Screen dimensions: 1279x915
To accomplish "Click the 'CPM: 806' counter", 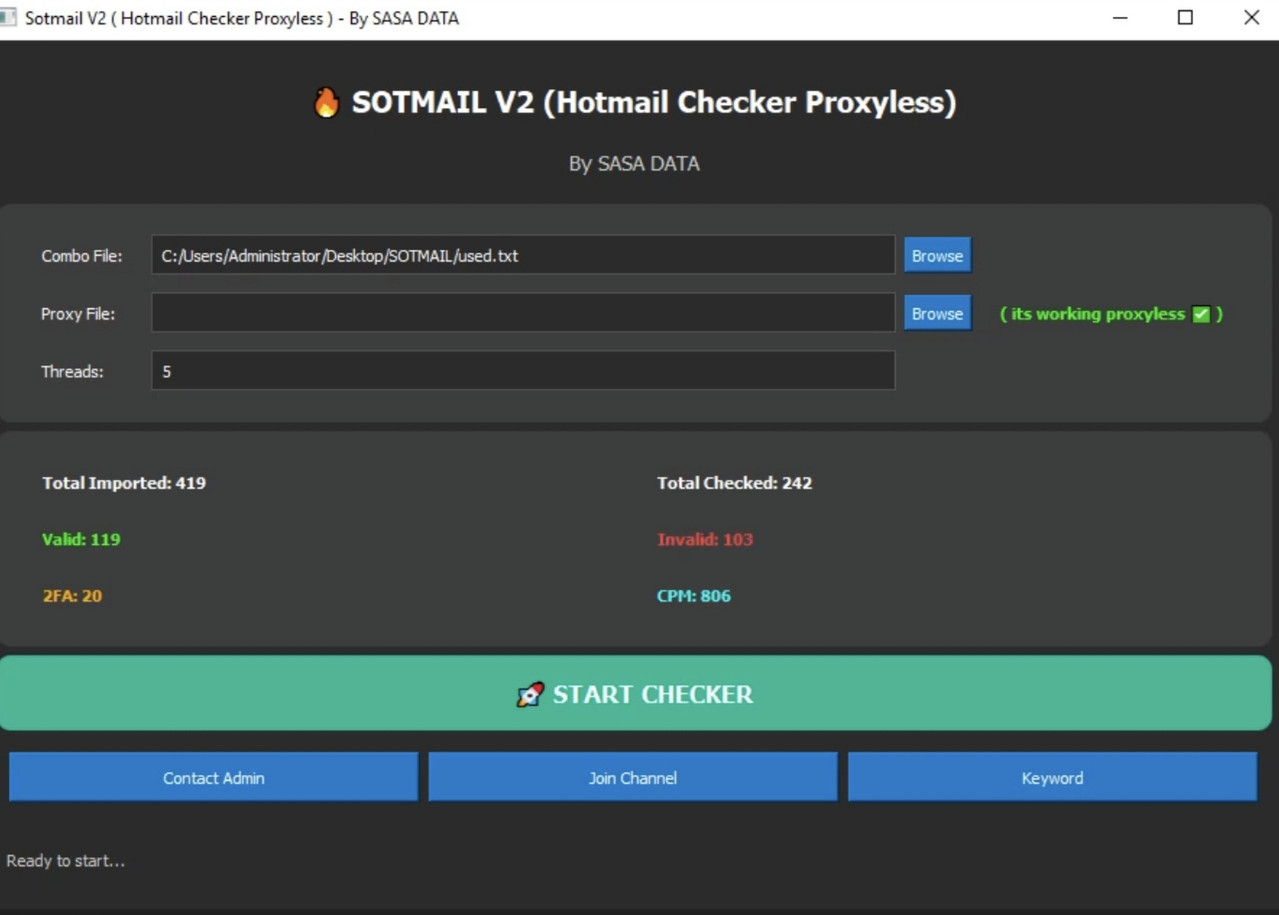I will pos(694,596).
